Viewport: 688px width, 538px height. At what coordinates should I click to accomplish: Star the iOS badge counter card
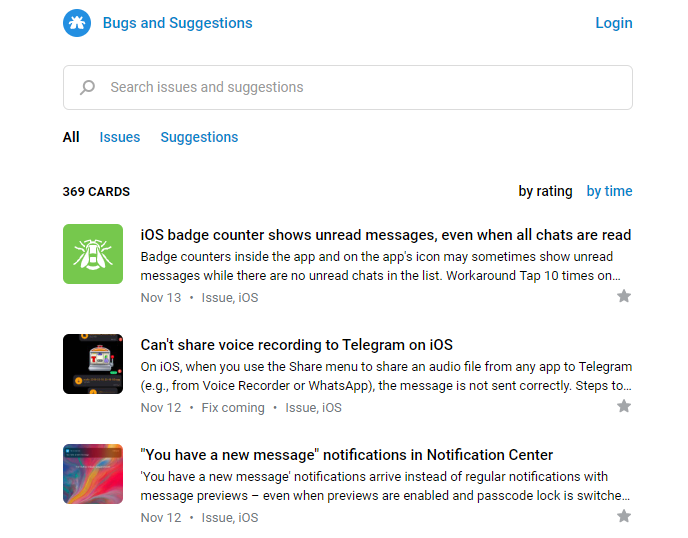624,297
